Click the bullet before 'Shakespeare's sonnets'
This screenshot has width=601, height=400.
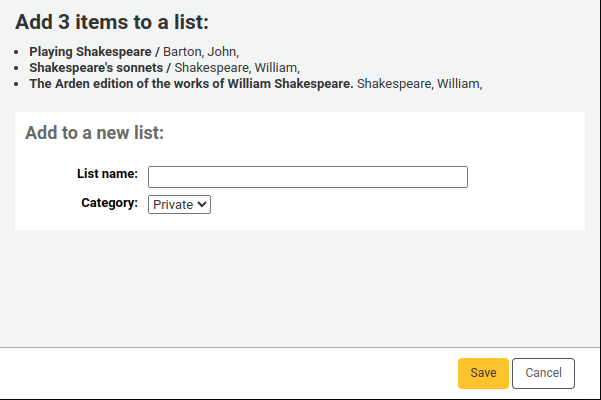20,68
